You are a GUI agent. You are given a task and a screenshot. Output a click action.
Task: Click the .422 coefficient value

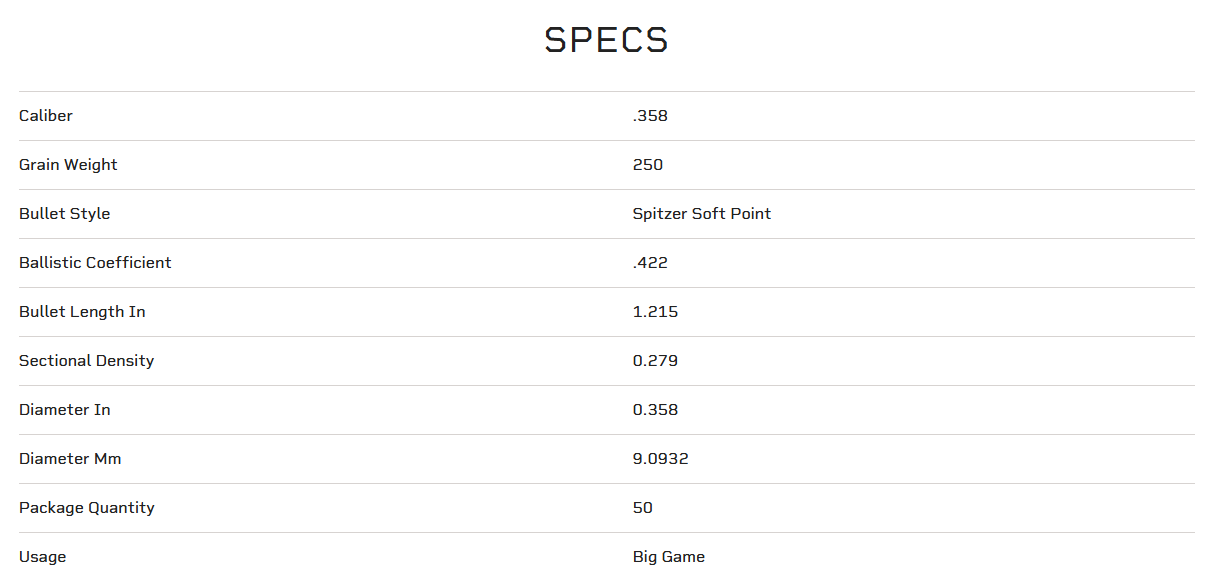[650, 263]
